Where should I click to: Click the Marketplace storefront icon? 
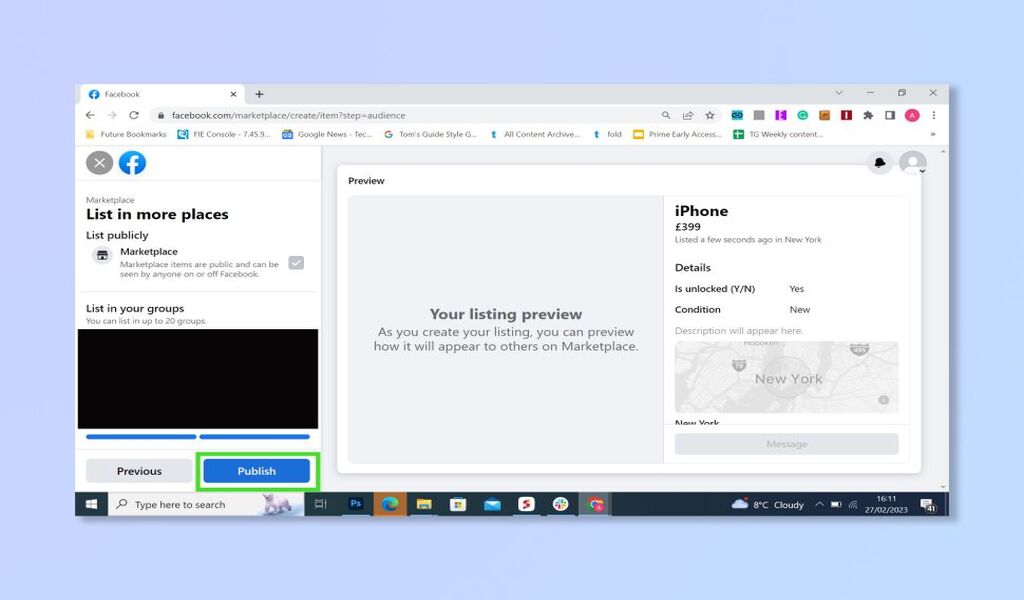103,255
